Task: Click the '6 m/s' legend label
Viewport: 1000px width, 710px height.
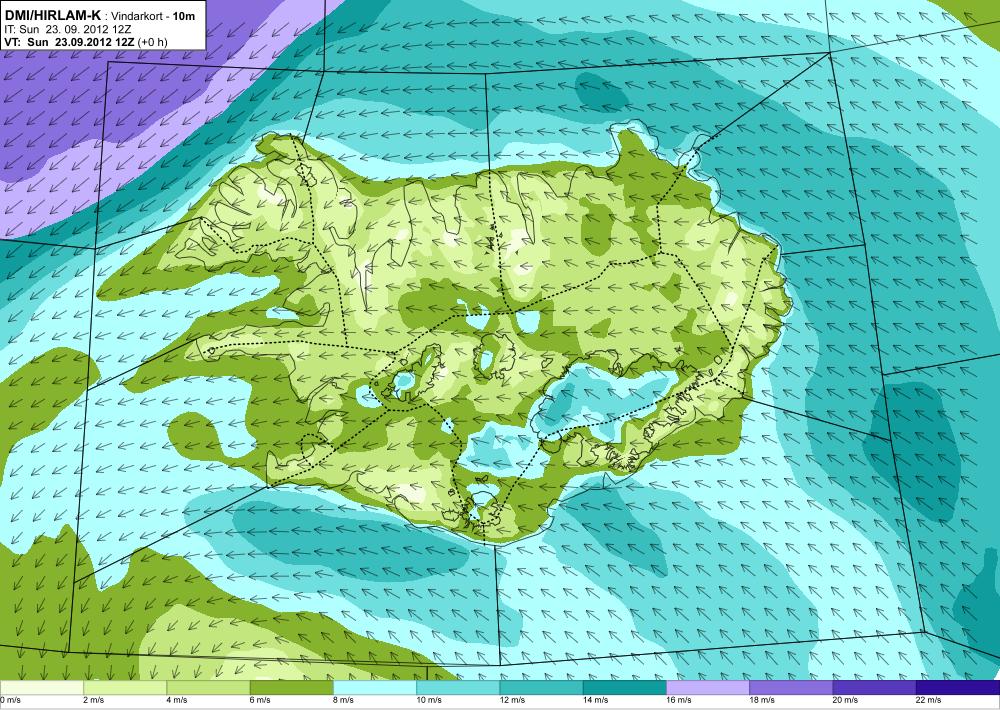Action: [x=260, y=700]
